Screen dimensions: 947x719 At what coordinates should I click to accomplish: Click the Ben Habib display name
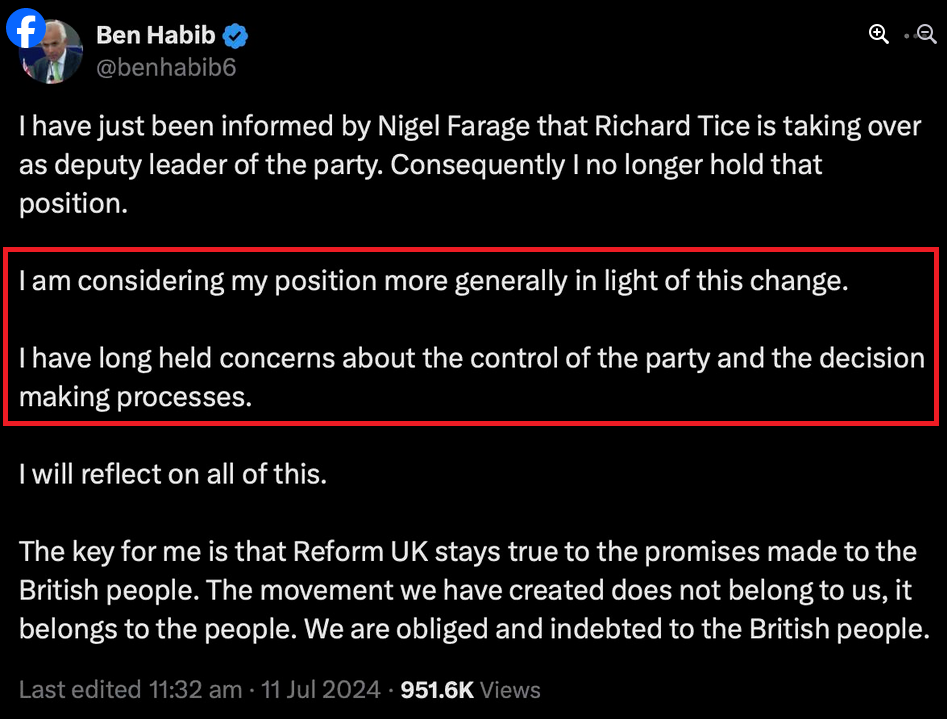click(157, 37)
